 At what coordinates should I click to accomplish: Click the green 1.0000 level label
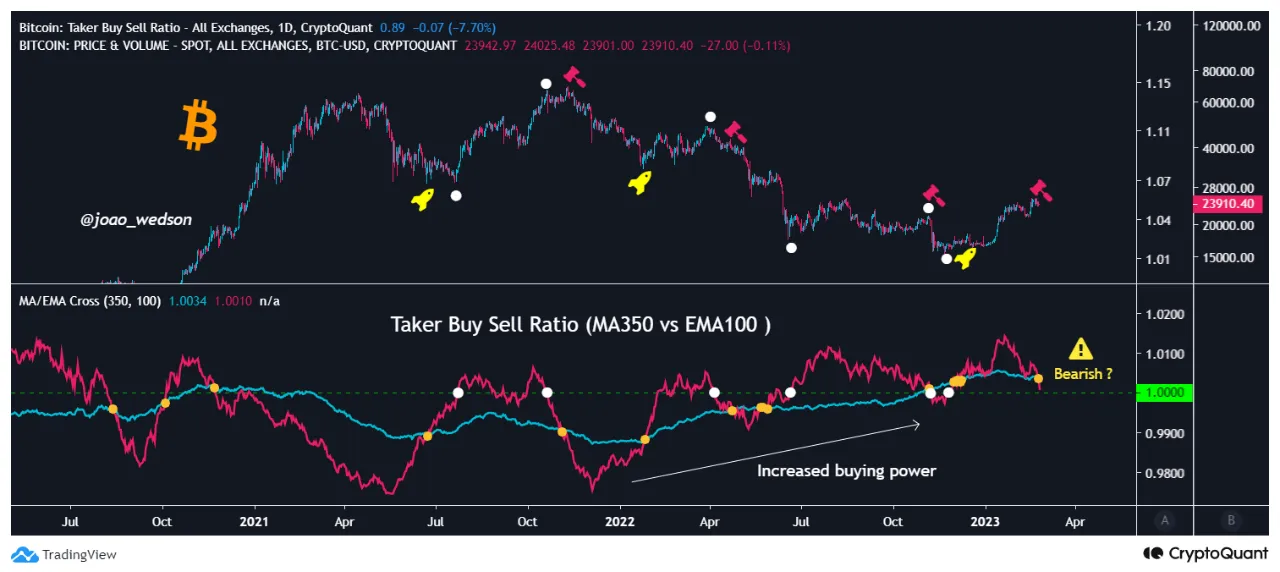pos(1166,393)
